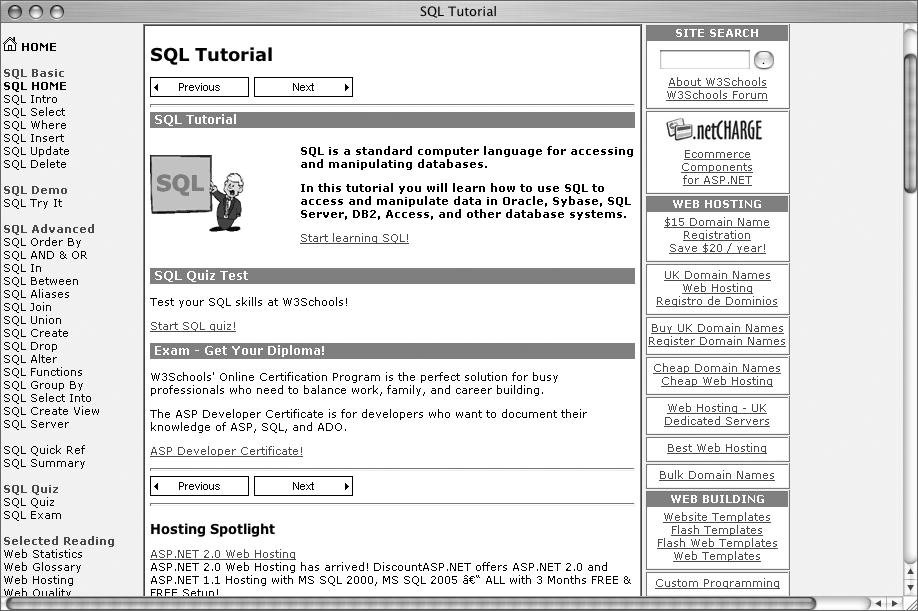Viewport: 918px width, 611px height.
Task: Open SQL Summary page
Action: pos(44,463)
